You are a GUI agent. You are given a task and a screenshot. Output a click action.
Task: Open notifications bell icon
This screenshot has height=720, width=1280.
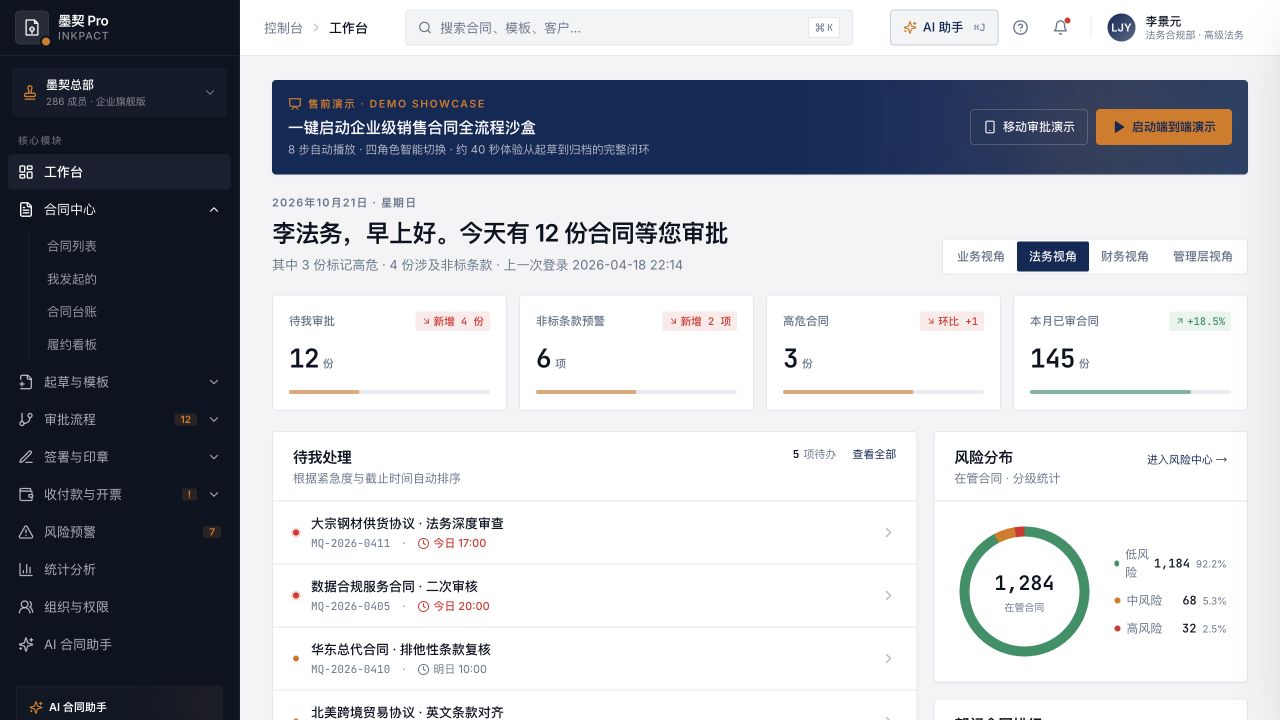pos(1061,28)
